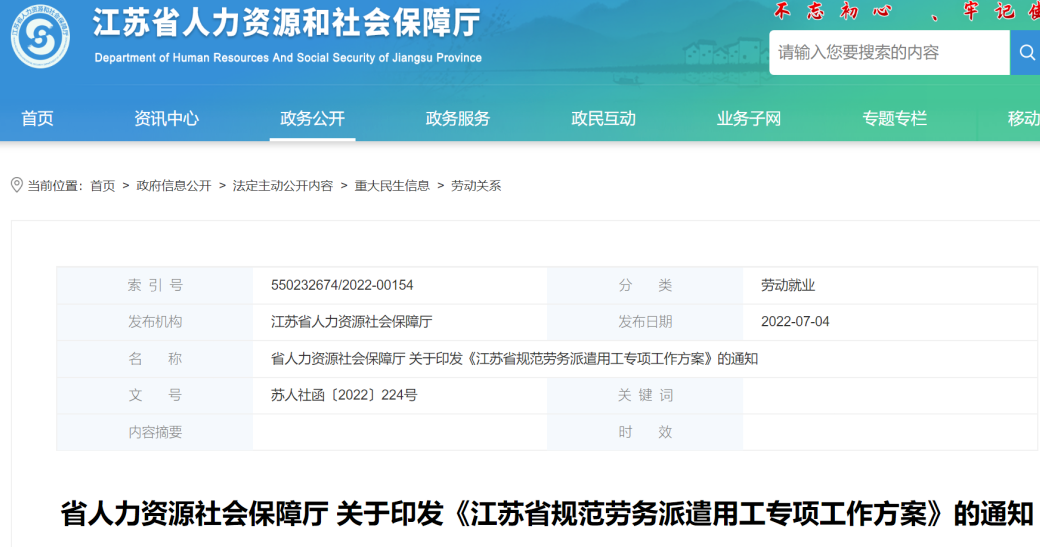Click the 首页 breadcrumb link
Image resolution: width=1040 pixels, height=547 pixels.
(x=102, y=186)
